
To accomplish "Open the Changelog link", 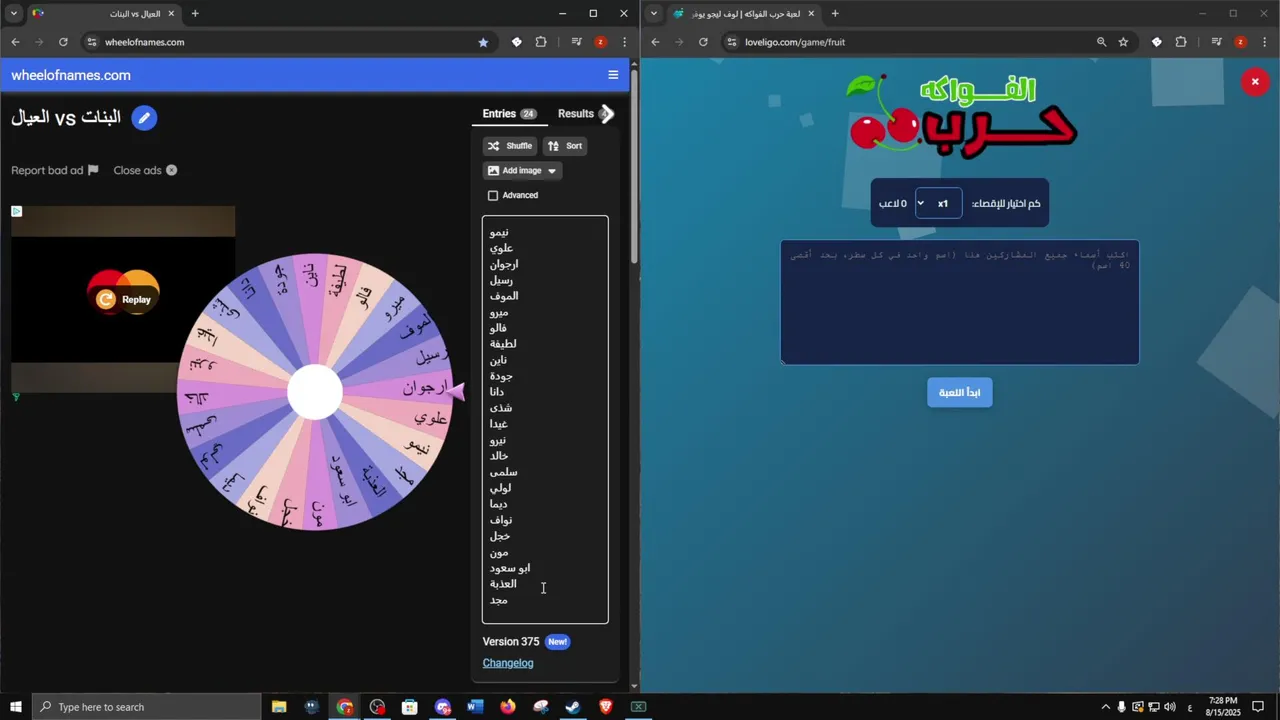I will [508, 663].
